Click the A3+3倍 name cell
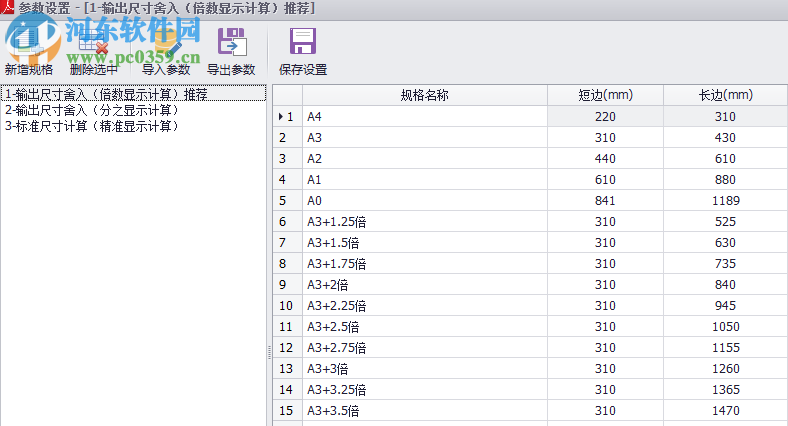The height and width of the screenshot is (426, 788). click(425, 369)
